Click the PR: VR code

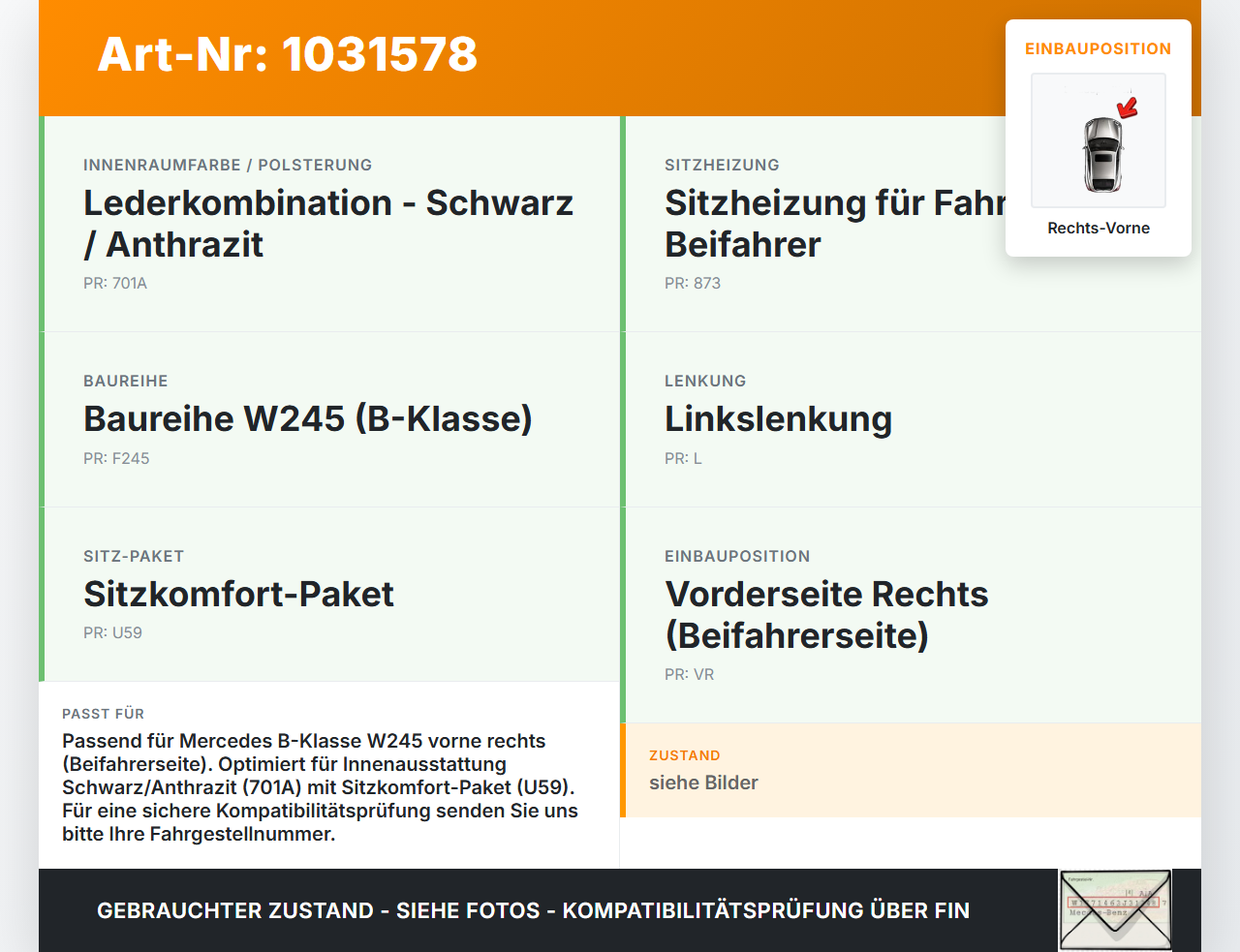coord(689,674)
